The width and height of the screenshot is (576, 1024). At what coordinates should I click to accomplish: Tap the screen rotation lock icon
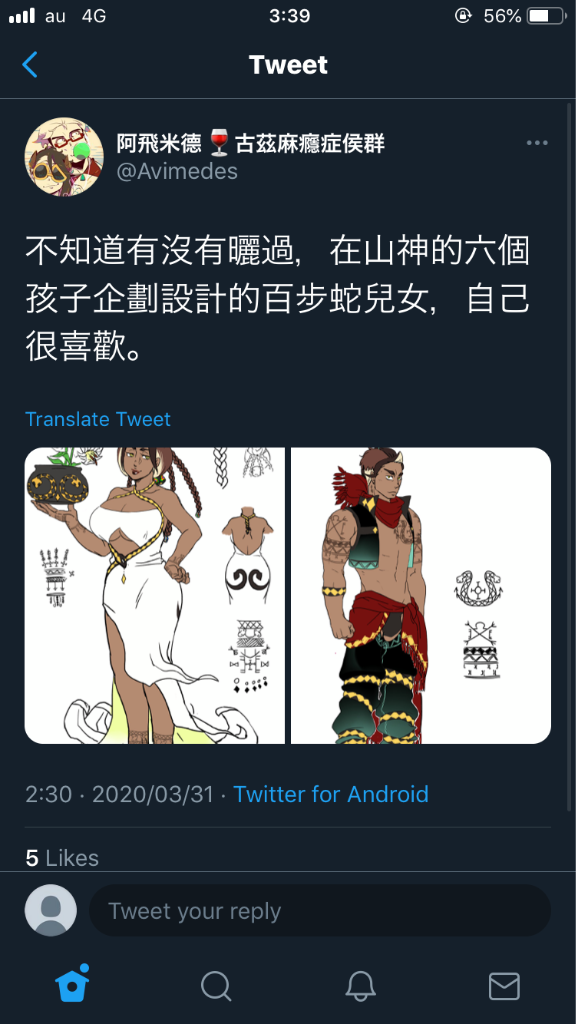[x=463, y=16]
